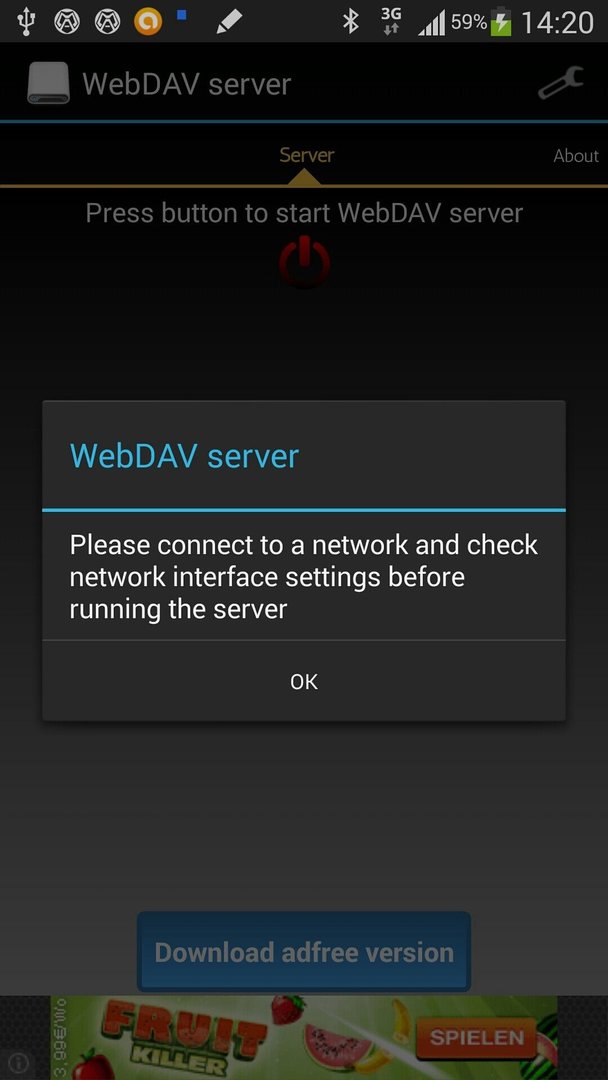
Task: Select the Server tab
Action: 306,155
